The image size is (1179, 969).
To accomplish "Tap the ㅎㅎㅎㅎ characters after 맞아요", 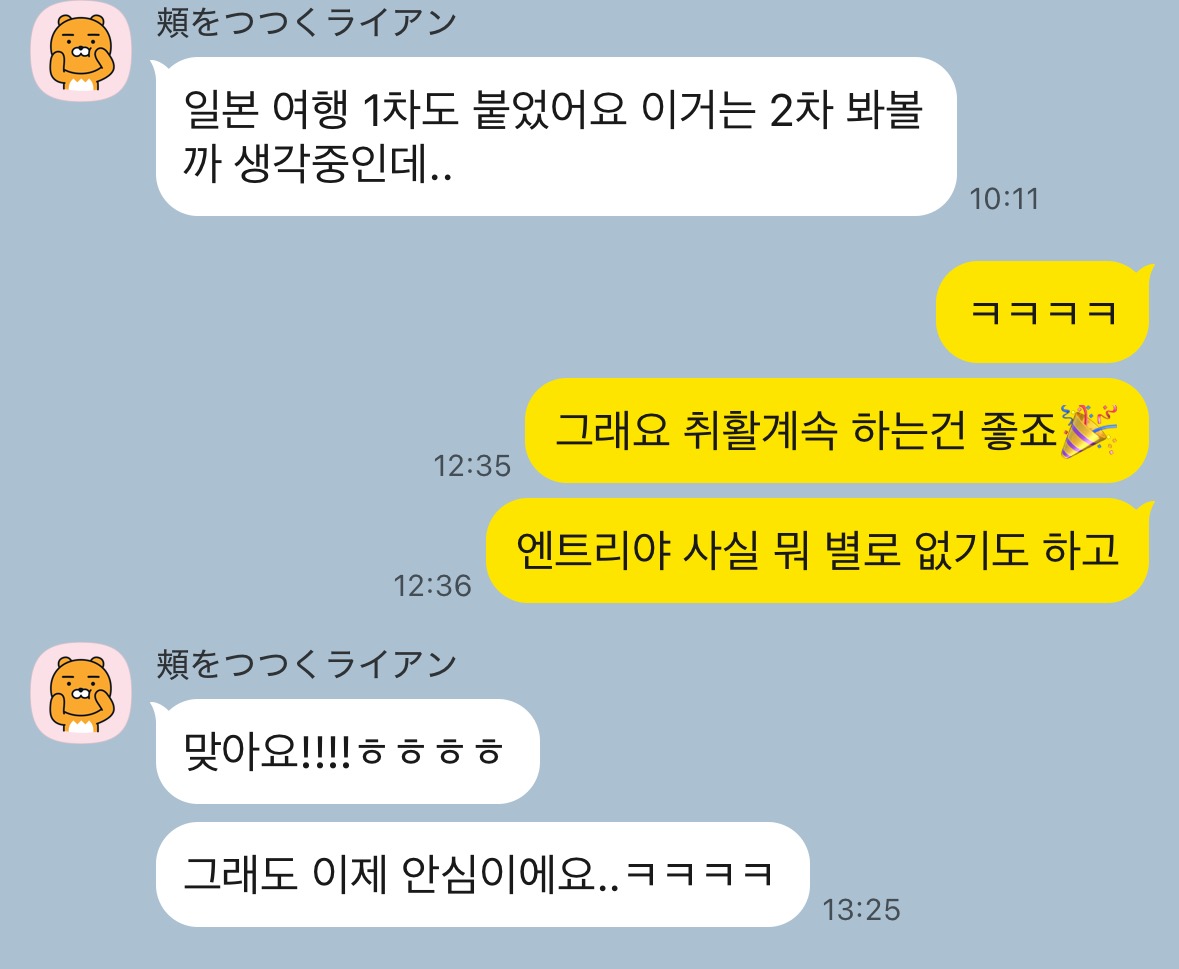I will (x=431, y=751).
